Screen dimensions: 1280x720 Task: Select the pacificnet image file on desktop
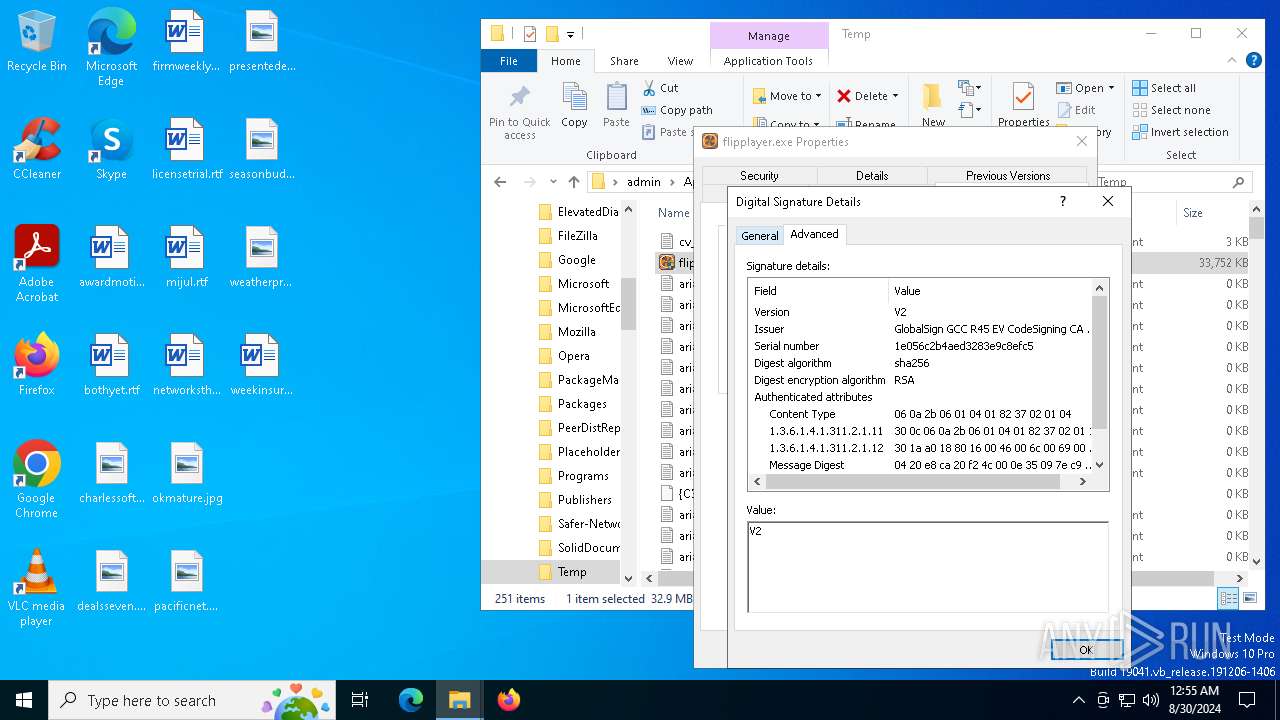tap(186, 581)
